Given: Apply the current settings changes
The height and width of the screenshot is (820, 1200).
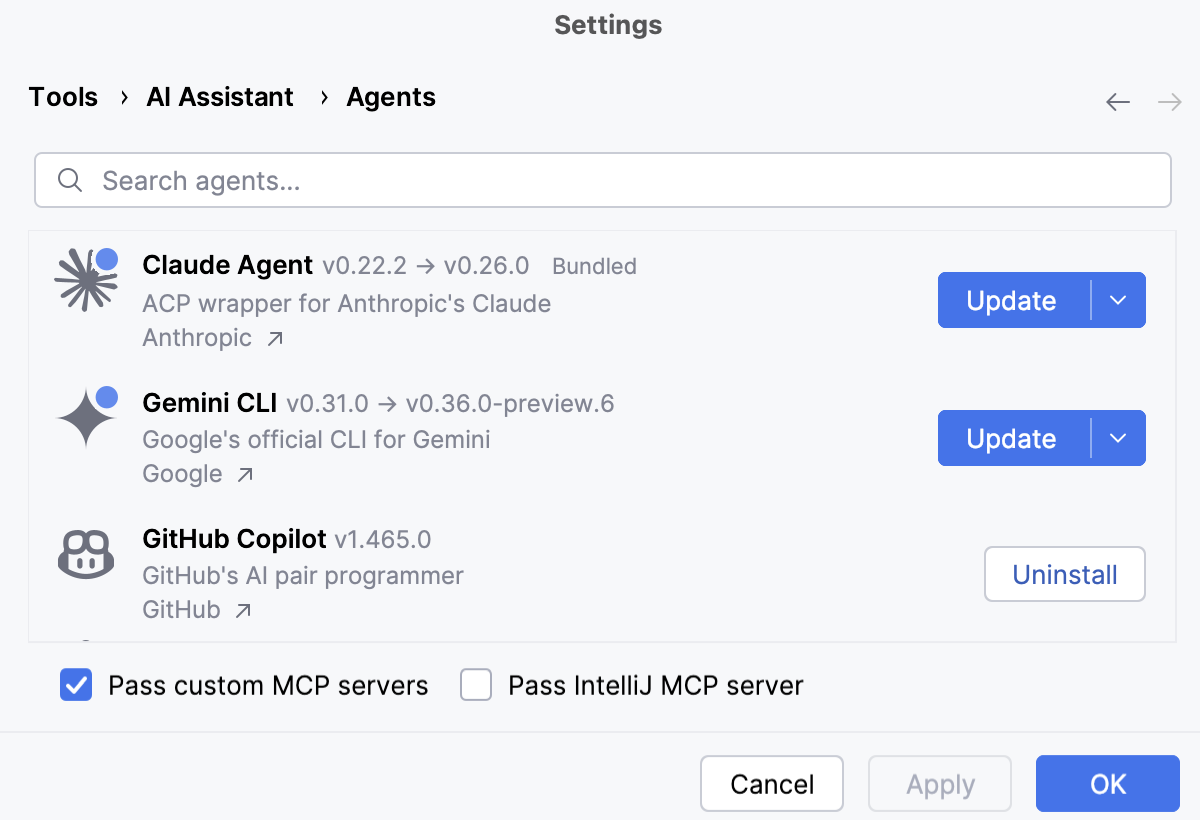Looking at the screenshot, I should pyautogui.click(x=939, y=784).
